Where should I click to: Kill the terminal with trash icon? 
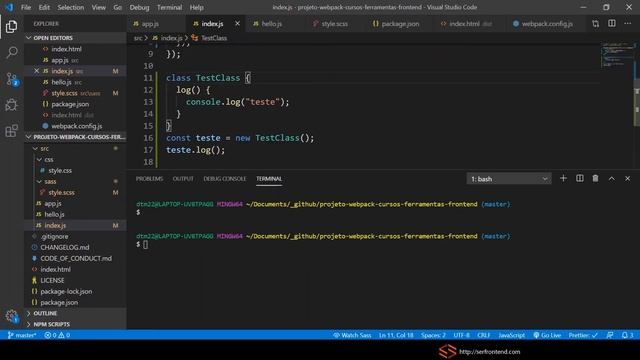pyautogui.click(x=596, y=178)
